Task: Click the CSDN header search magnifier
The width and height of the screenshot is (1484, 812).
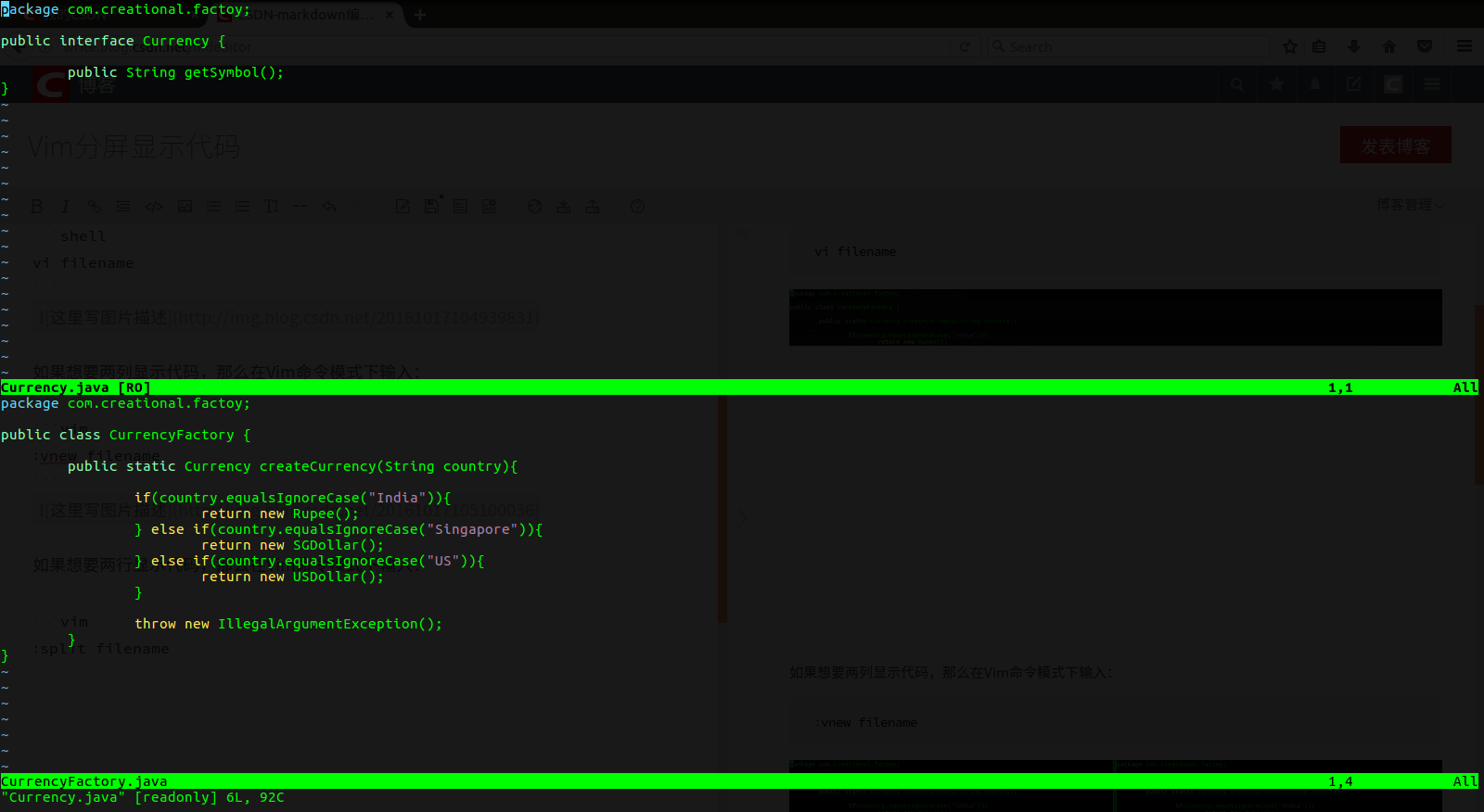Action: pyautogui.click(x=1237, y=84)
